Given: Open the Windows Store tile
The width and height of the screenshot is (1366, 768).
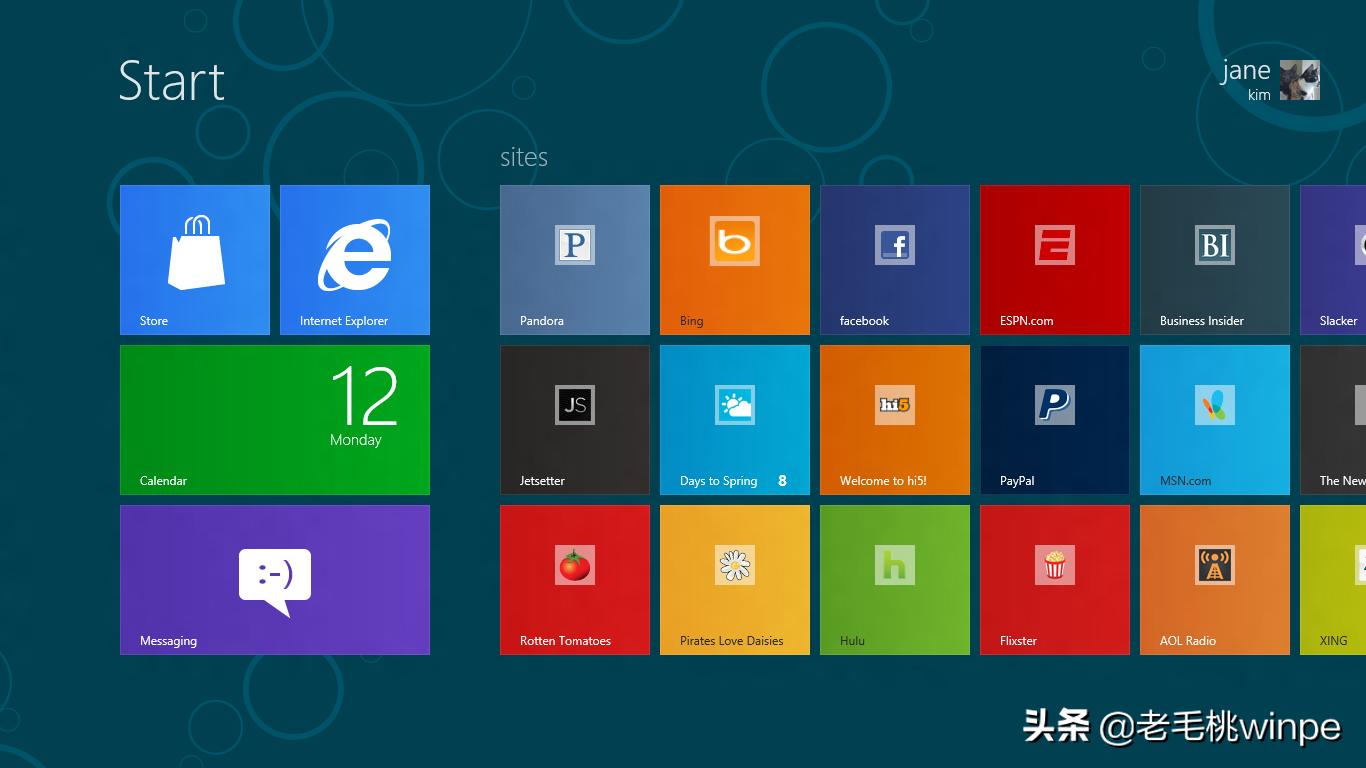Looking at the screenshot, I should coord(194,259).
